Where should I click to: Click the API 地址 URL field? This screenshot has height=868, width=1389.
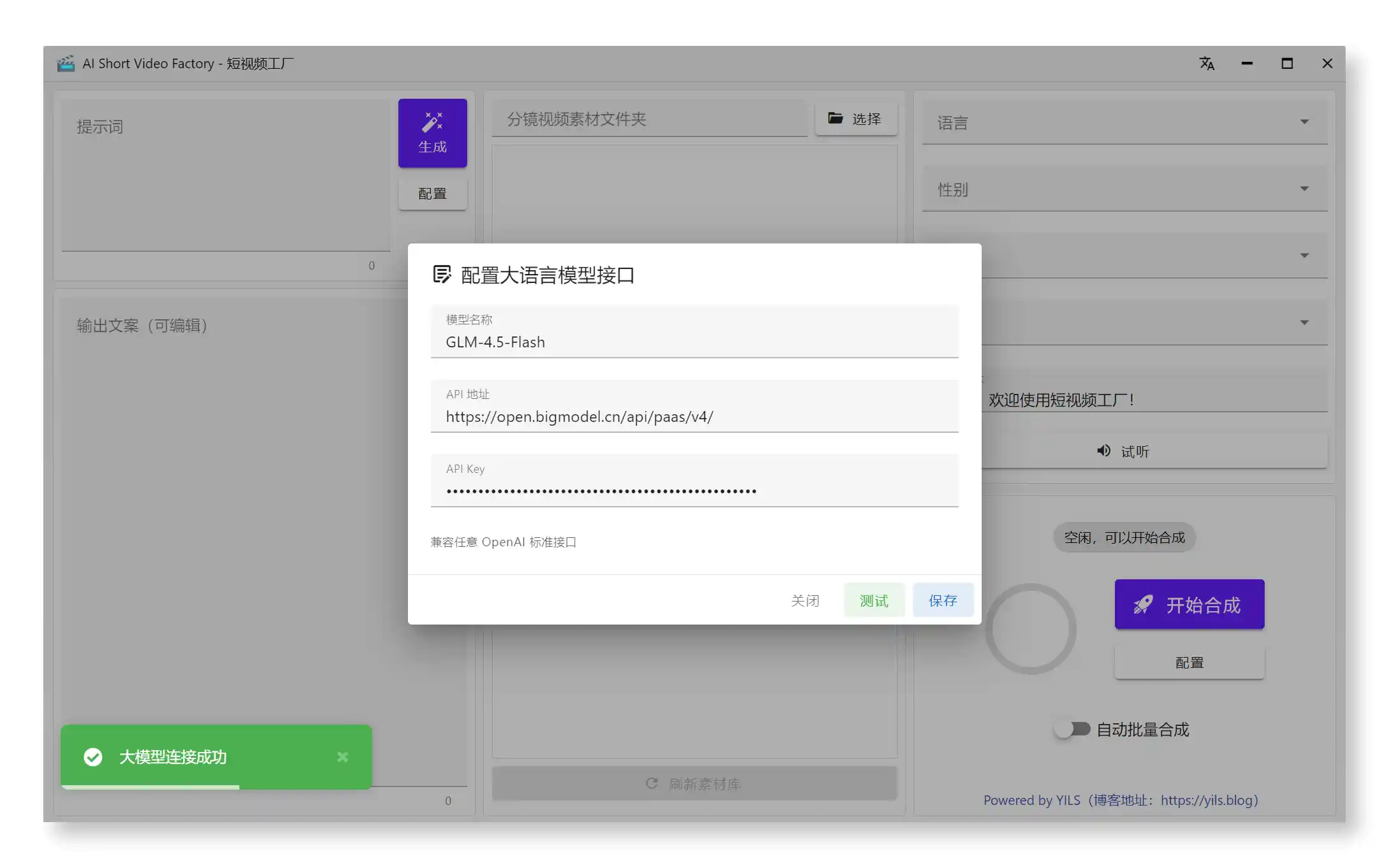pos(694,417)
